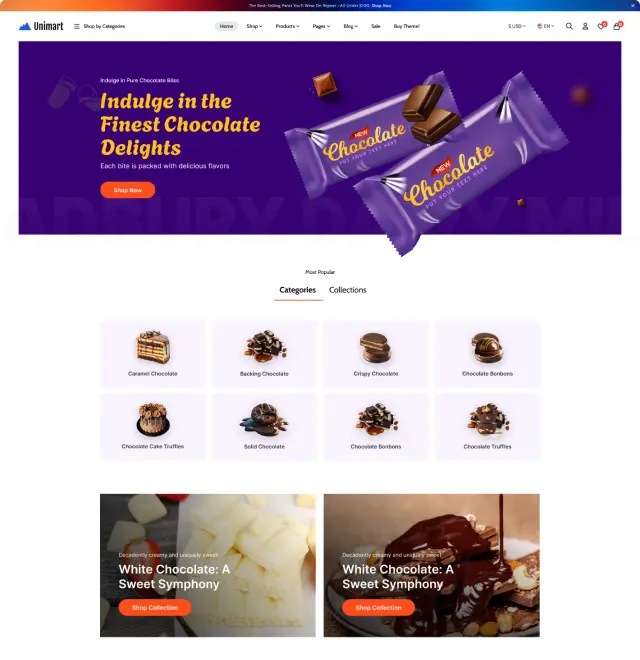Screen dimensions: 640x660
Task: Expand the Shop menu dropdown
Action: coord(254,26)
